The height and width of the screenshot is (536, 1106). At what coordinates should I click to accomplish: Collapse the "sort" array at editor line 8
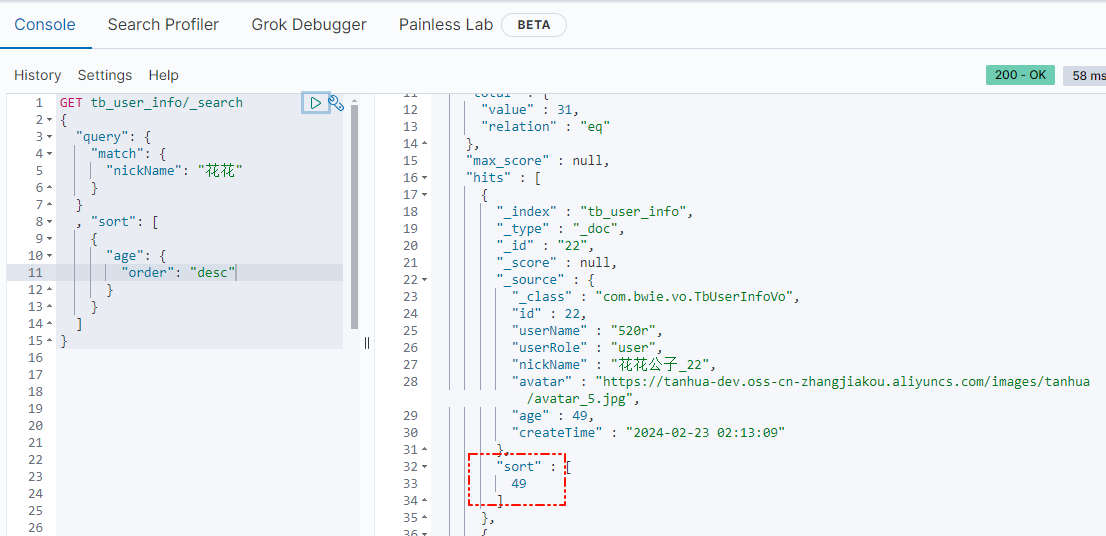(x=49, y=221)
